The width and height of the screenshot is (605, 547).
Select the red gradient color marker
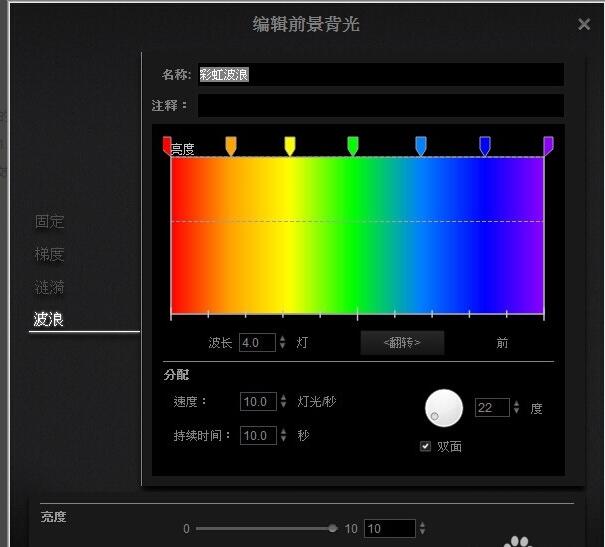(x=167, y=146)
